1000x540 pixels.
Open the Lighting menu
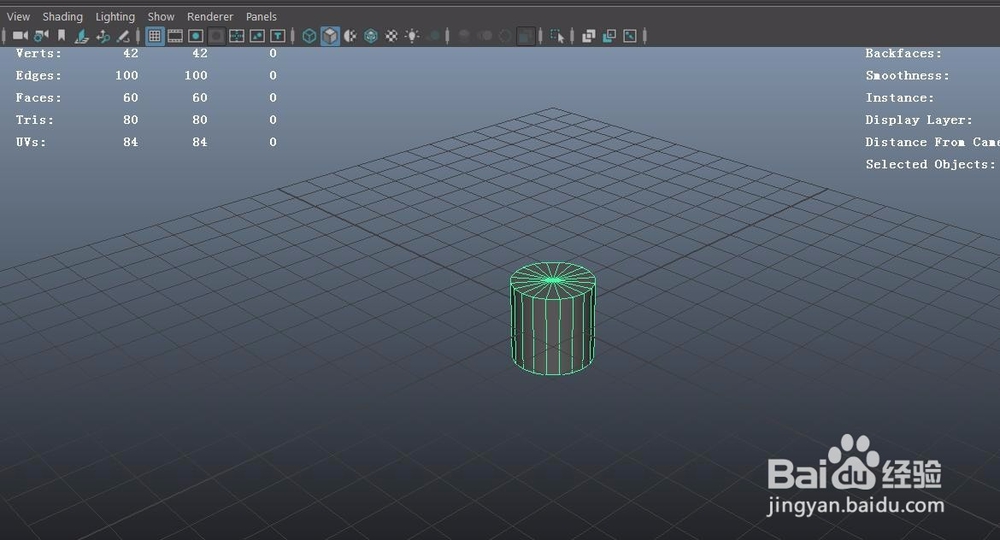(115, 17)
